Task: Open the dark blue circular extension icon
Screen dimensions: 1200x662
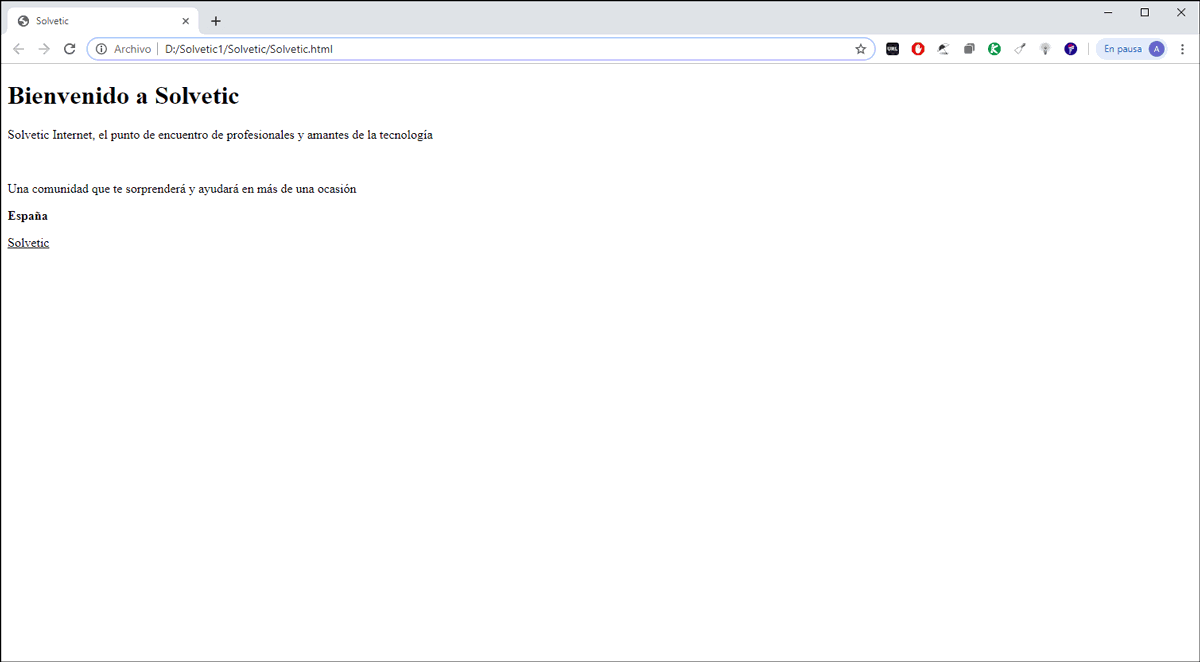Action: pyautogui.click(x=1070, y=49)
